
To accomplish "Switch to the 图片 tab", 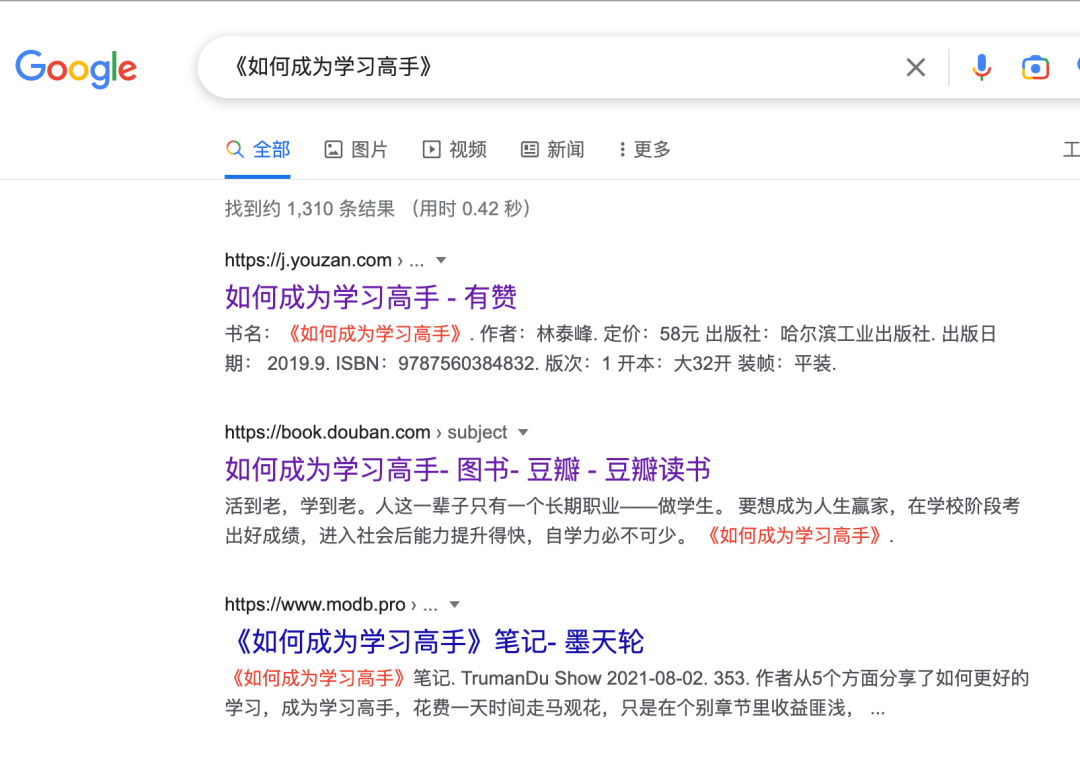I will [x=356, y=150].
